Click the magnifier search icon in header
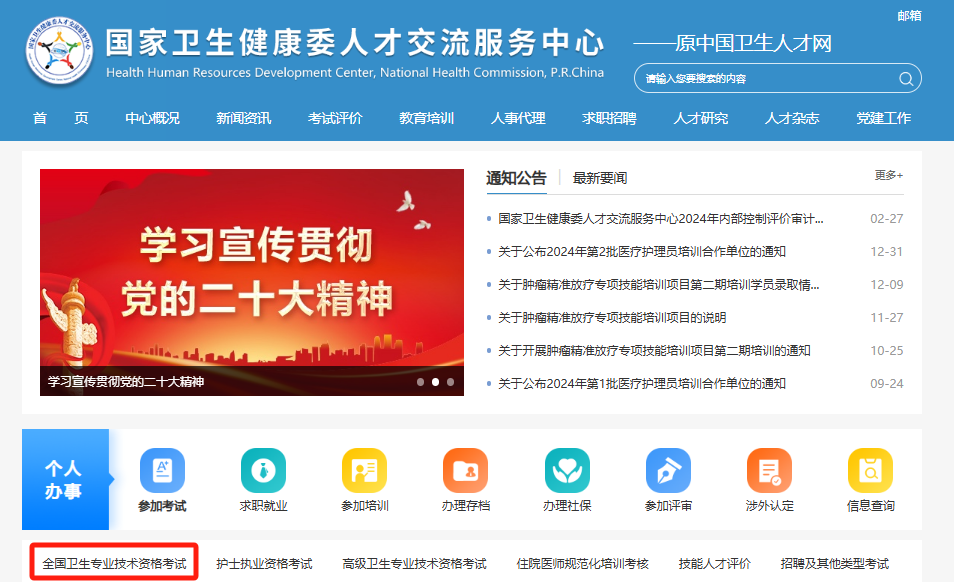This screenshot has height=582, width=954. coord(906,79)
